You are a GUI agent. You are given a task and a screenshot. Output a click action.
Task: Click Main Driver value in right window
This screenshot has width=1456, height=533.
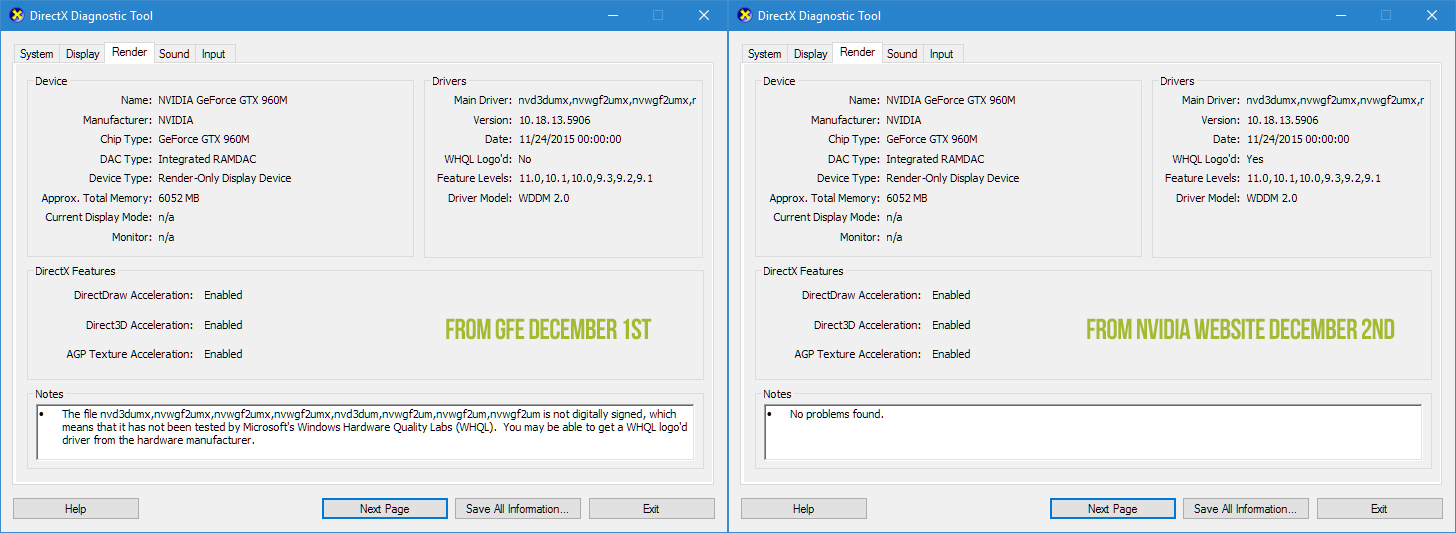[x=1335, y=100]
